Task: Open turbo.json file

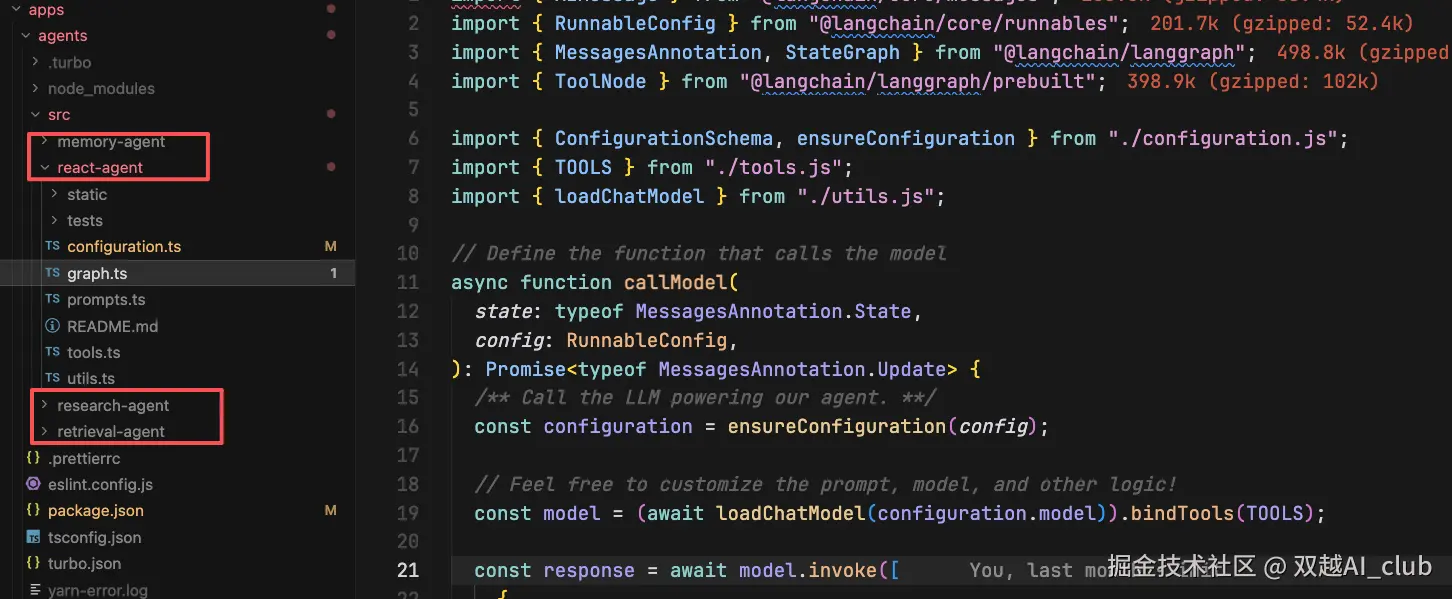Action: 85,563
